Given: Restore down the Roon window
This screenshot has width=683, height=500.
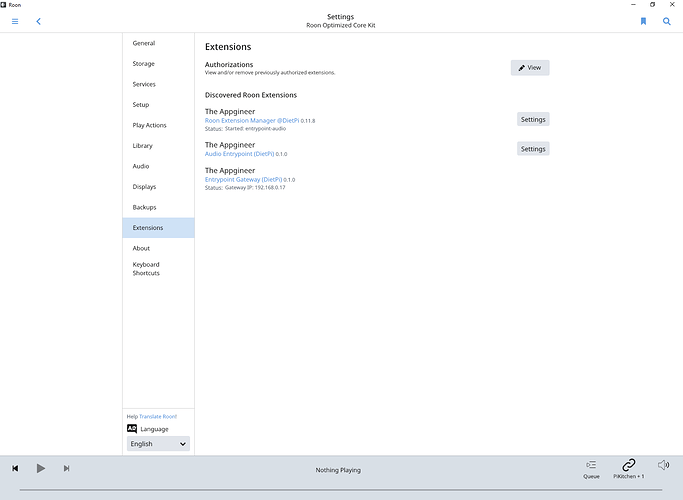Looking at the screenshot, I should pos(652,4).
